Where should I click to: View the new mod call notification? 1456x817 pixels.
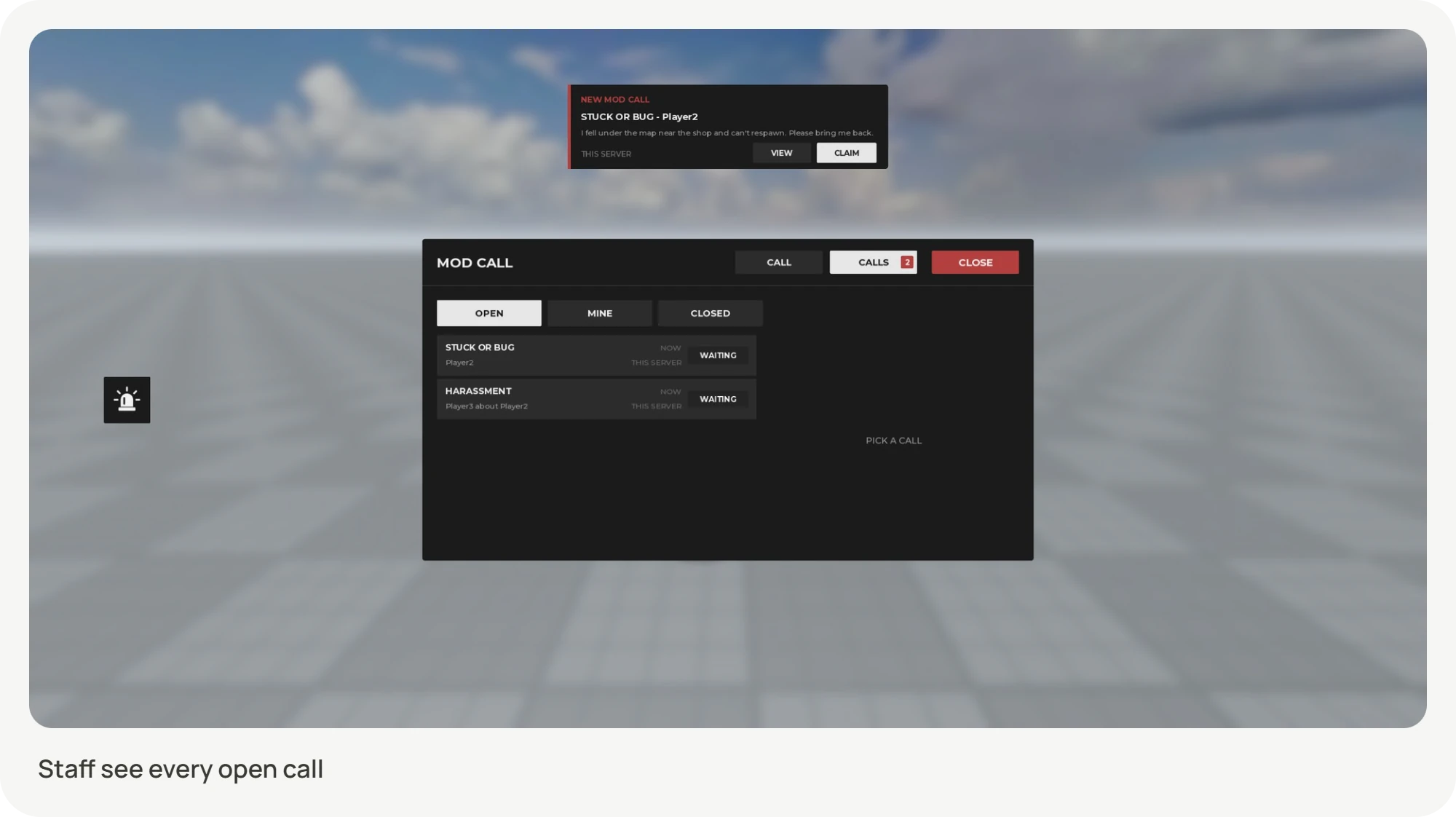pos(781,153)
